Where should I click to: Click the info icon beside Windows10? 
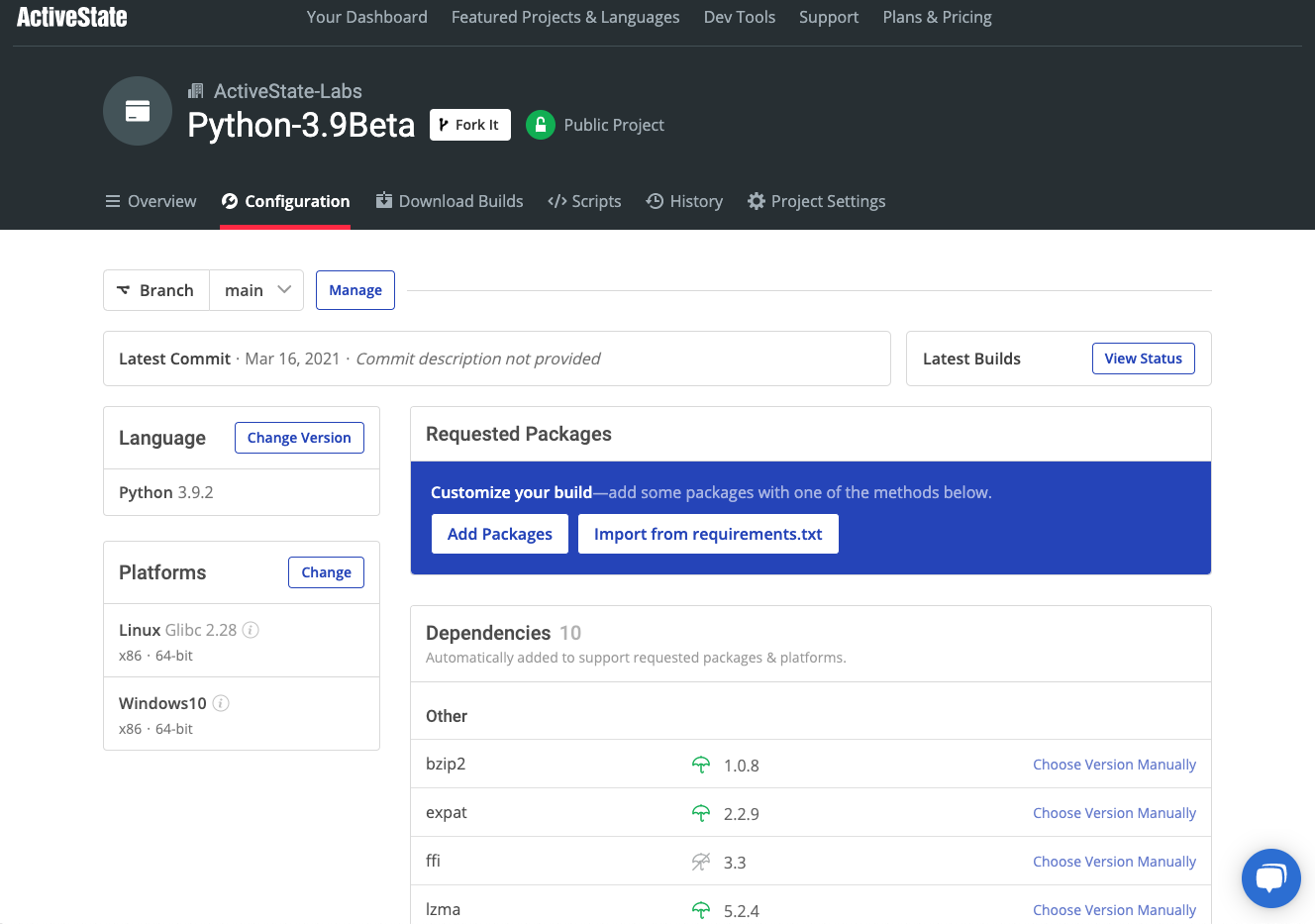pos(220,702)
